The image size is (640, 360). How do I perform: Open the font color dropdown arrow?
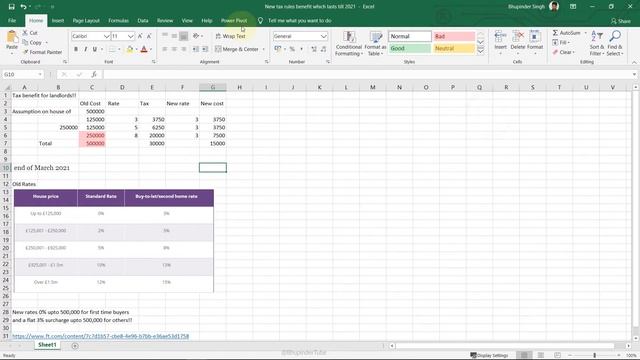tap(151, 49)
